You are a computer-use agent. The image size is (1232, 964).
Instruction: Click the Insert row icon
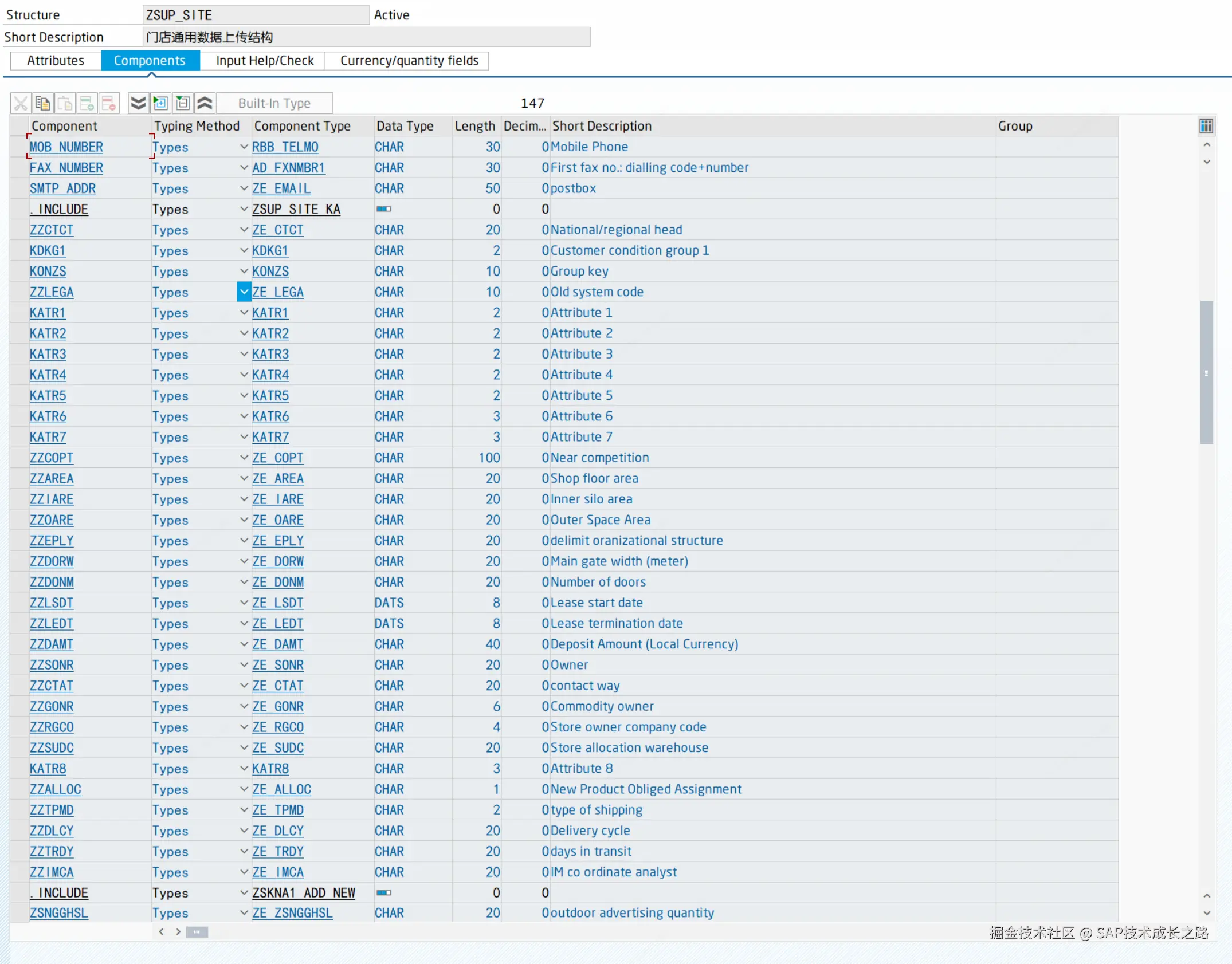tap(87, 103)
